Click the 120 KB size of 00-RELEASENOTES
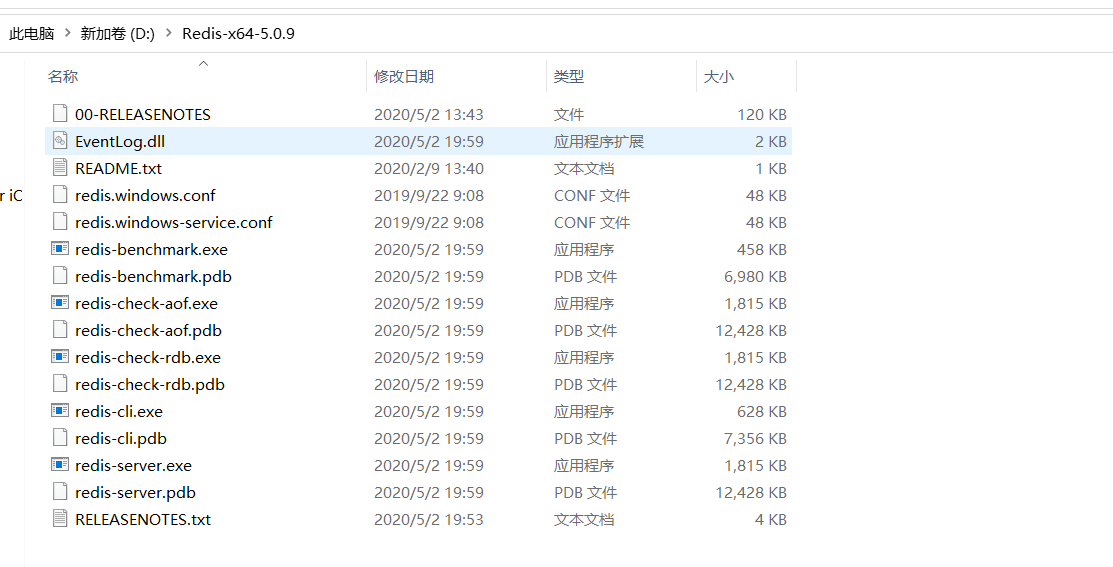Image resolution: width=1113 pixels, height=567 pixels. [762, 114]
